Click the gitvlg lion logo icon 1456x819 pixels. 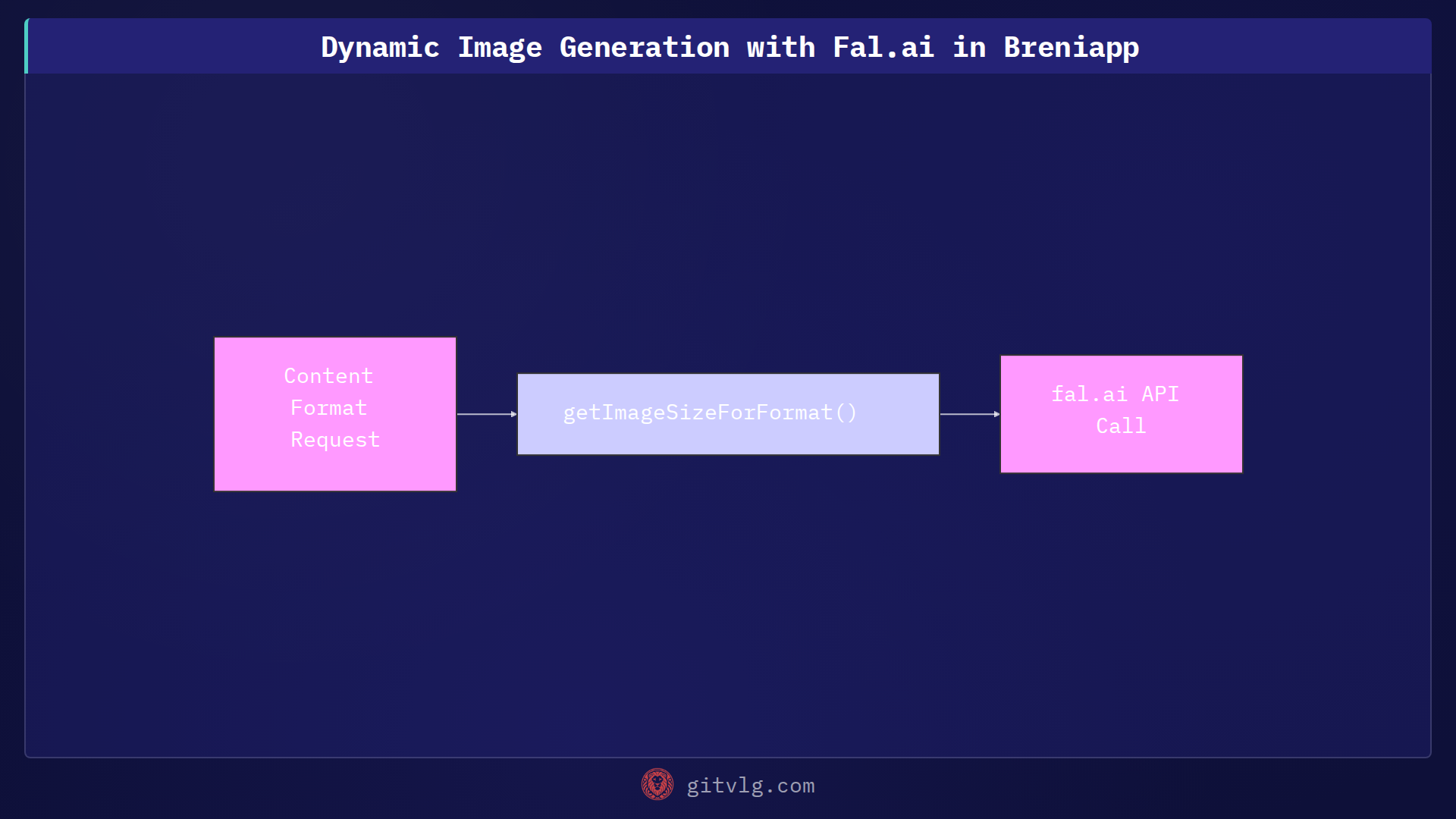pos(657,785)
